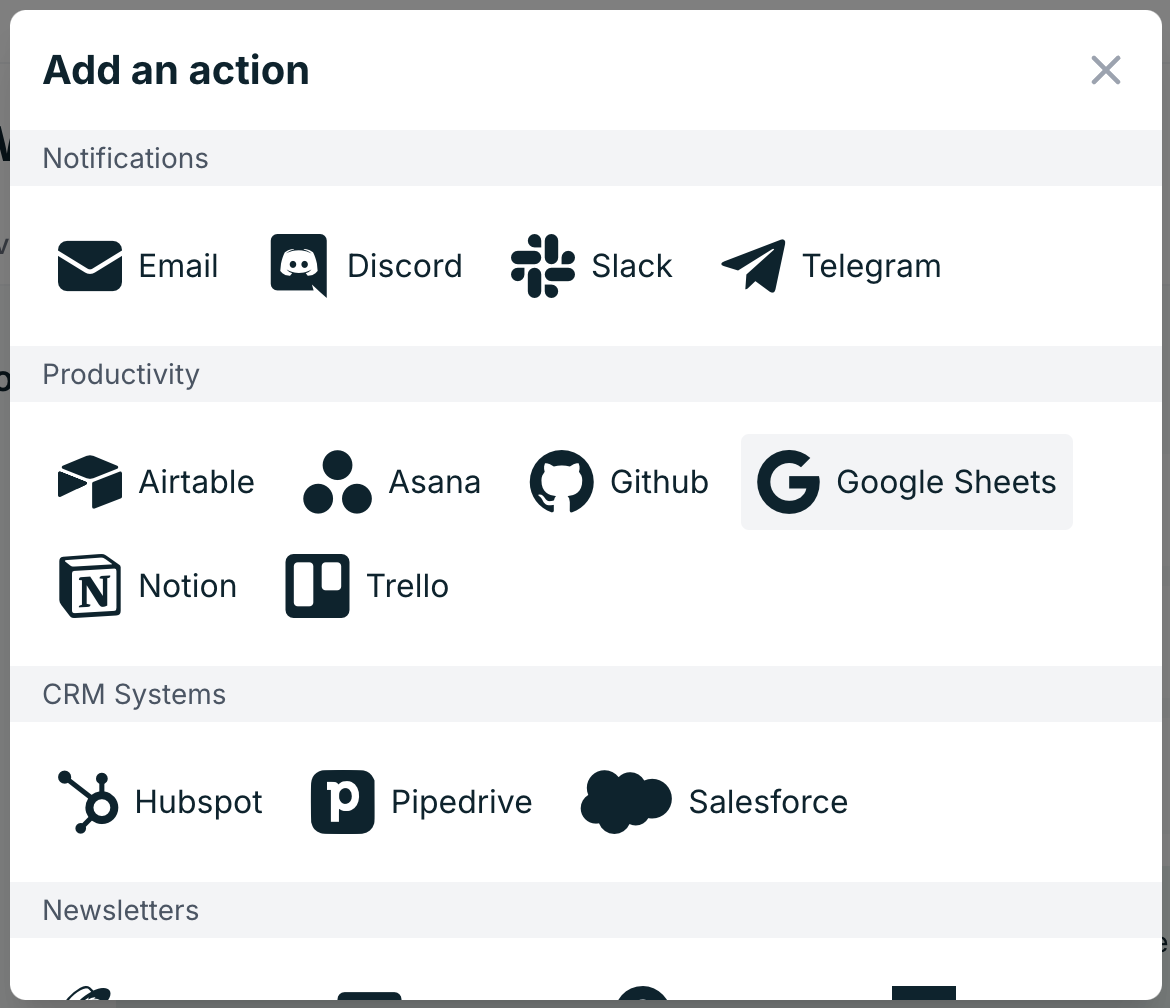The width and height of the screenshot is (1170, 1008).
Task: Add an Asana action
Action: click(391, 482)
